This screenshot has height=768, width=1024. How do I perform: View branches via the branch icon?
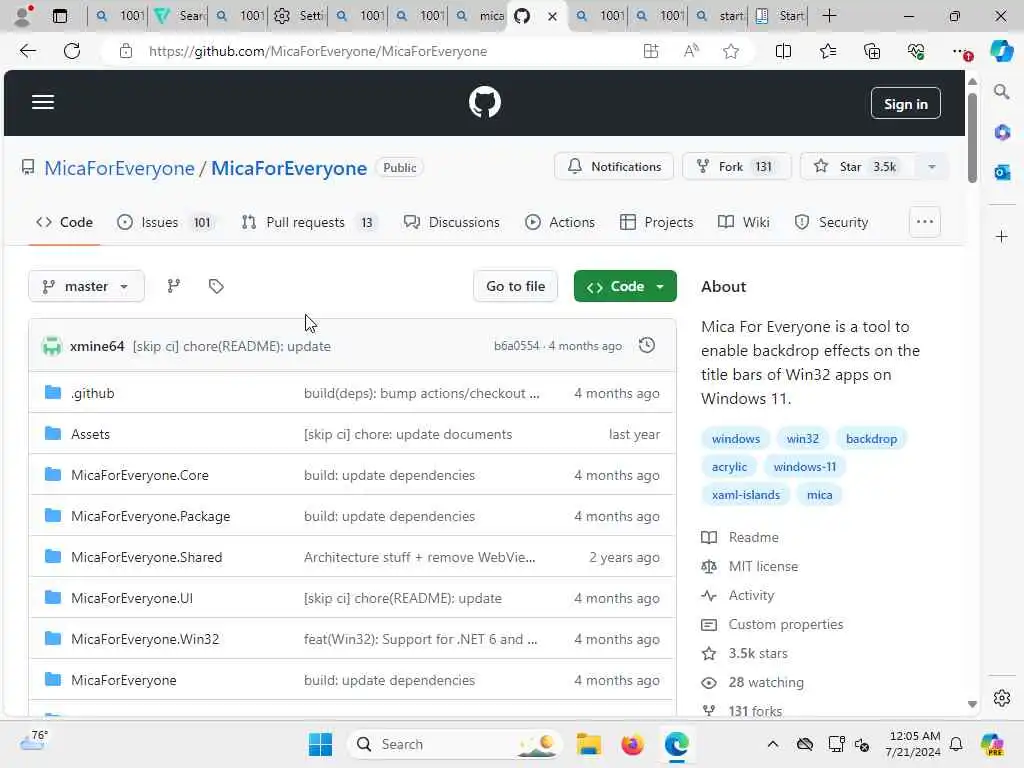point(174,286)
